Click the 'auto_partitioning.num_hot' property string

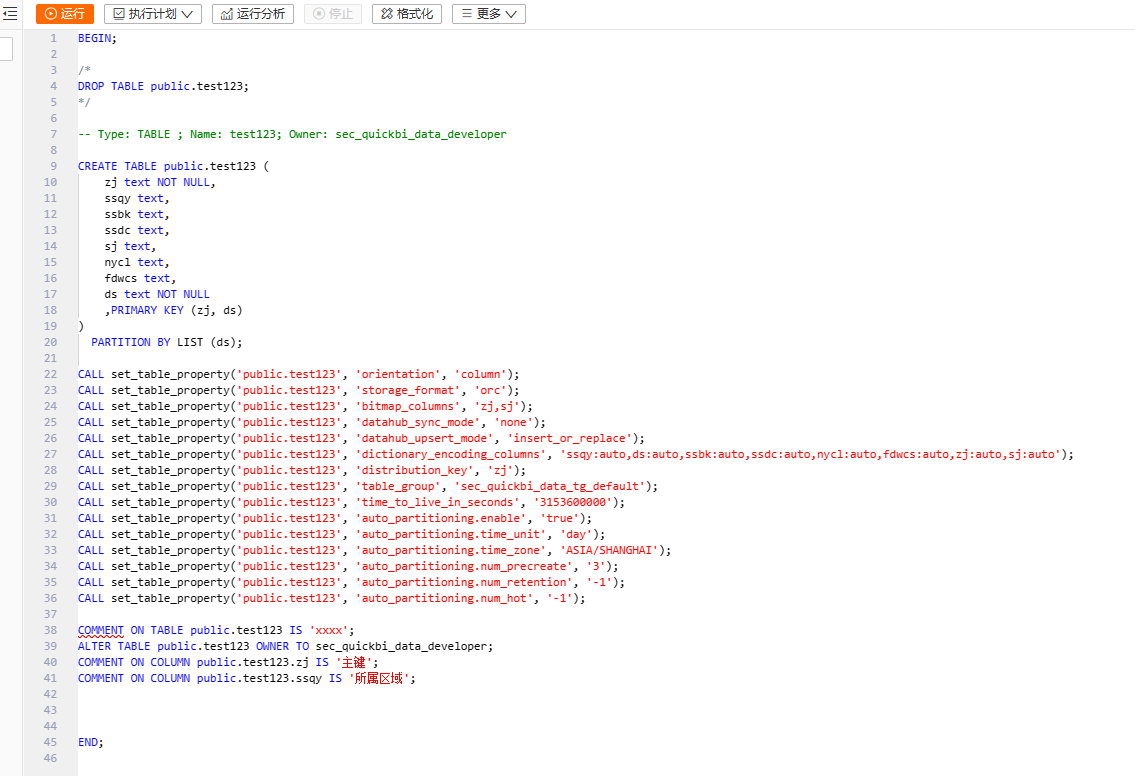(444, 598)
